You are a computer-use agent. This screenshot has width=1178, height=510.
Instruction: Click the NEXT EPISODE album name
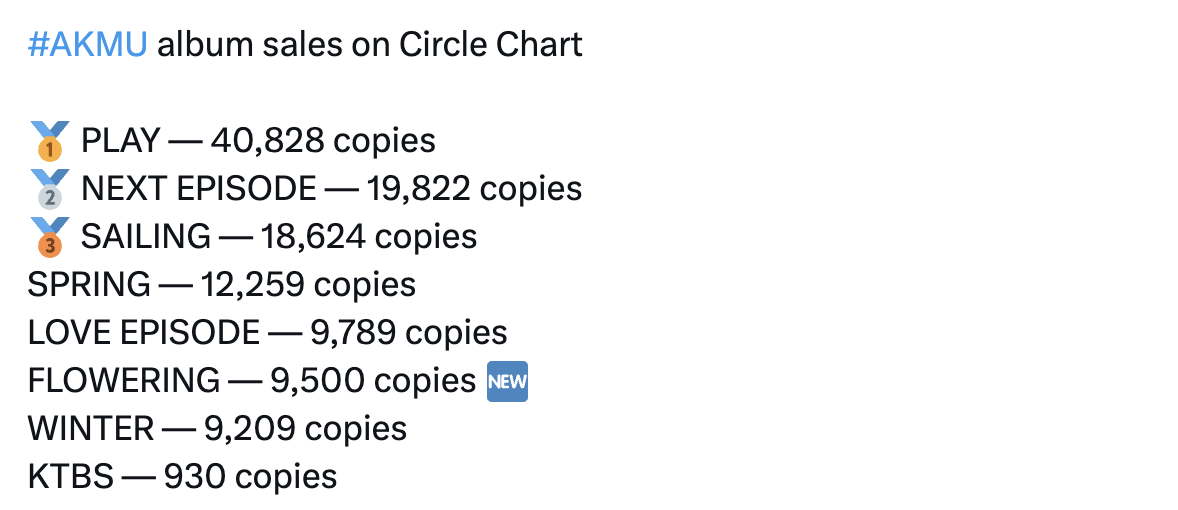(x=198, y=189)
